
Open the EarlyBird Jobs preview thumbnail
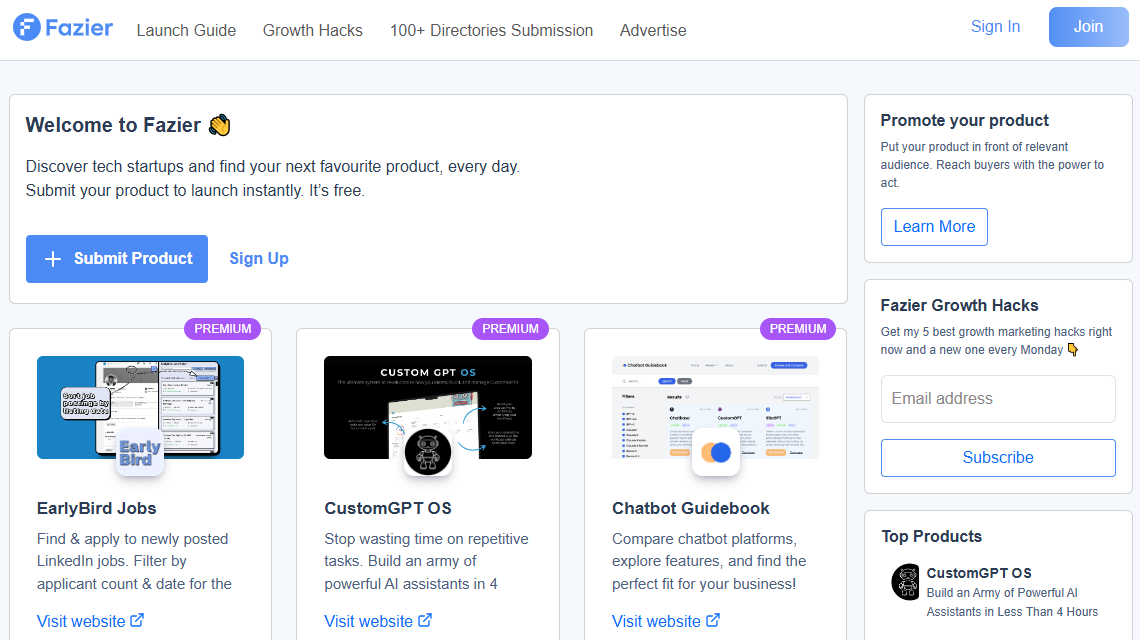pyautogui.click(x=140, y=407)
